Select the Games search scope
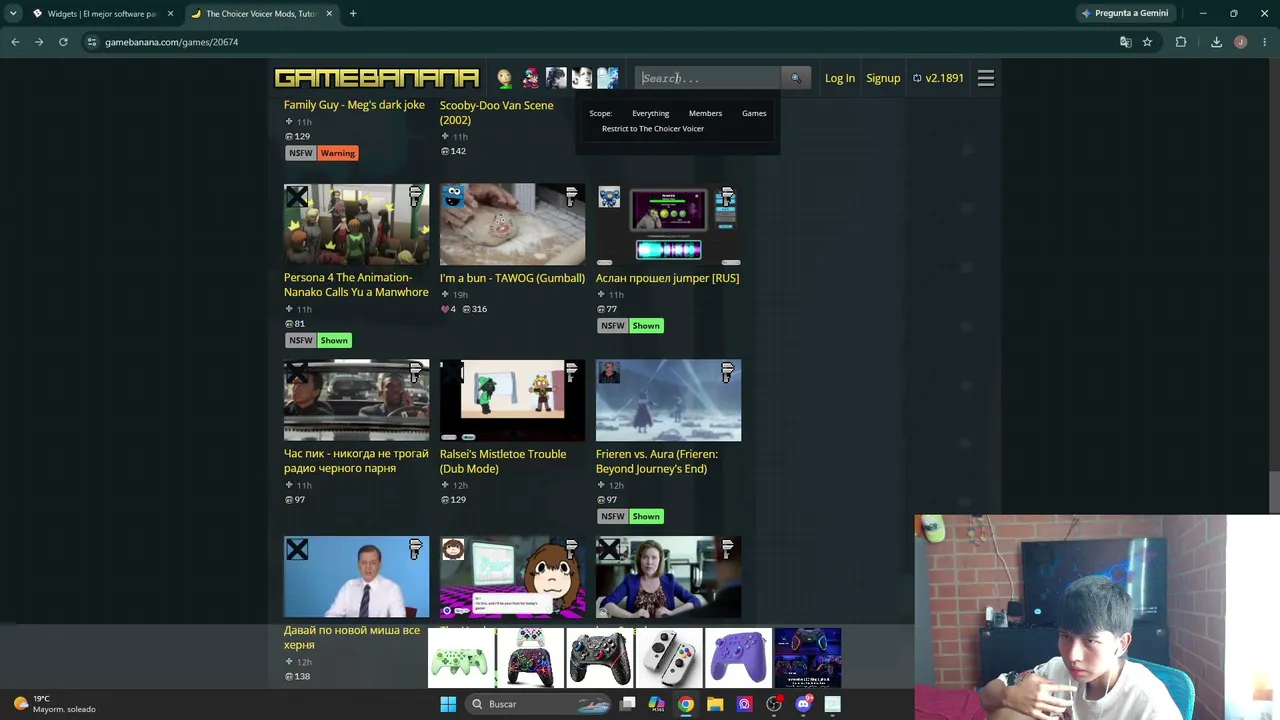This screenshot has width=1280, height=720. [754, 113]
